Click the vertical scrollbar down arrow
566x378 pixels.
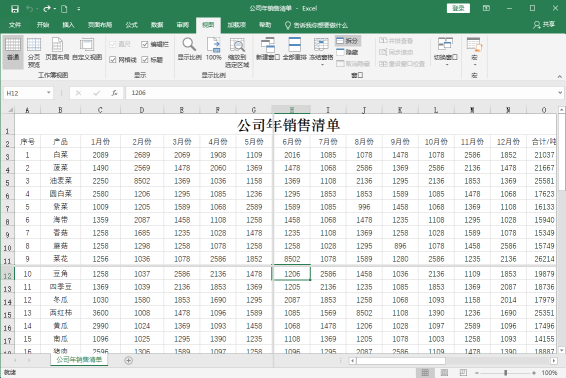click(x=562, y=350)
